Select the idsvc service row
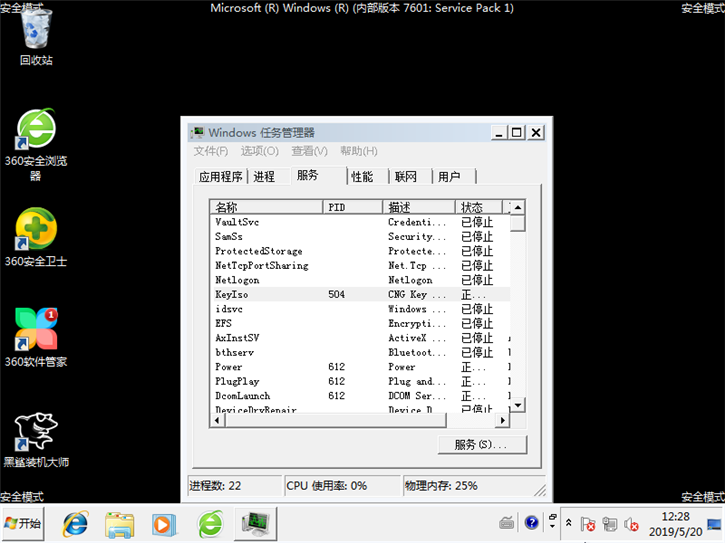The height and width of the screenshot is (543, 725). [360, 309]
